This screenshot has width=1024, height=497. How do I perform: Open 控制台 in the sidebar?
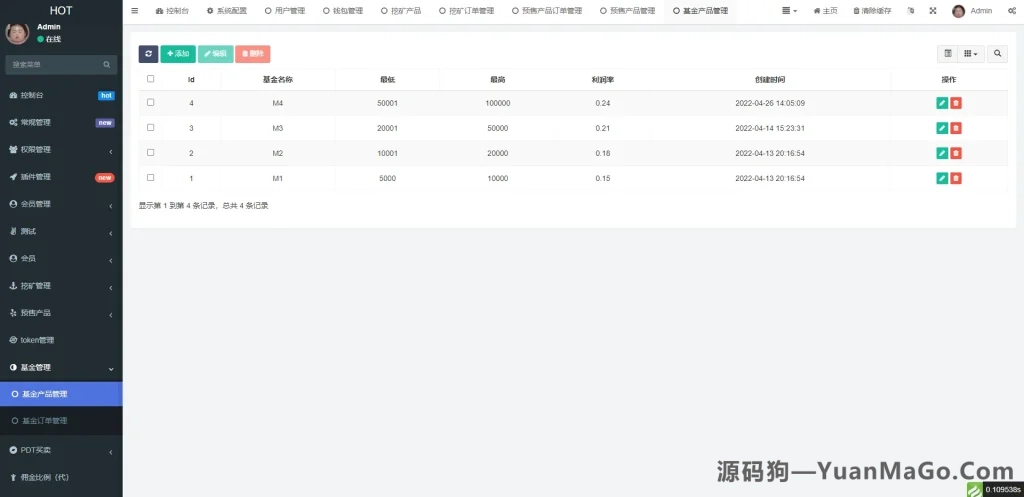click(x=61, y=95)
